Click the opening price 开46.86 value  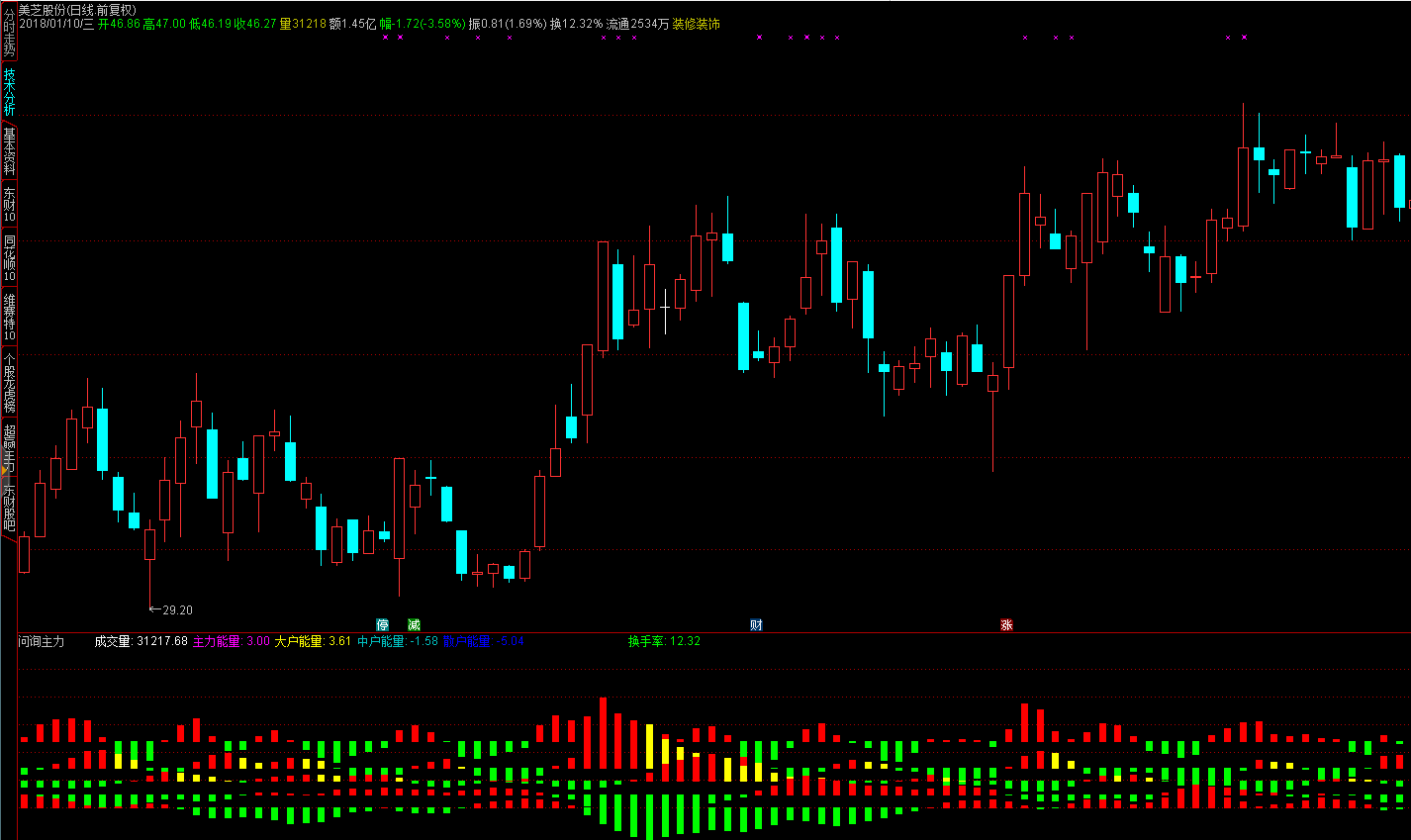119,23
